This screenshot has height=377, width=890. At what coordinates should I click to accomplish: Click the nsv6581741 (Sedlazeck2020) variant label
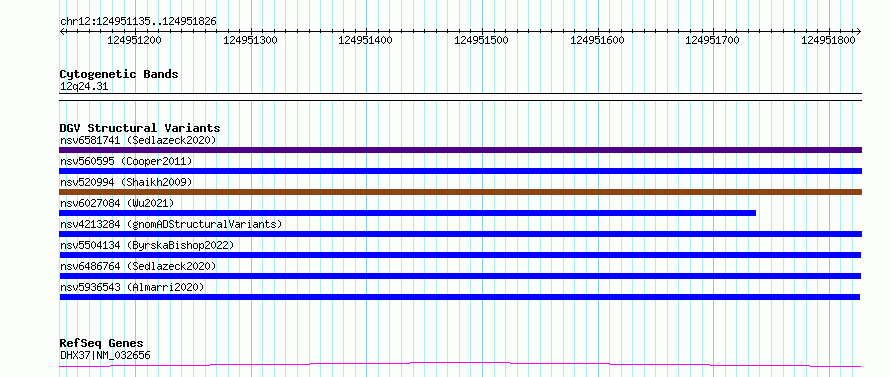click(138, 140)
